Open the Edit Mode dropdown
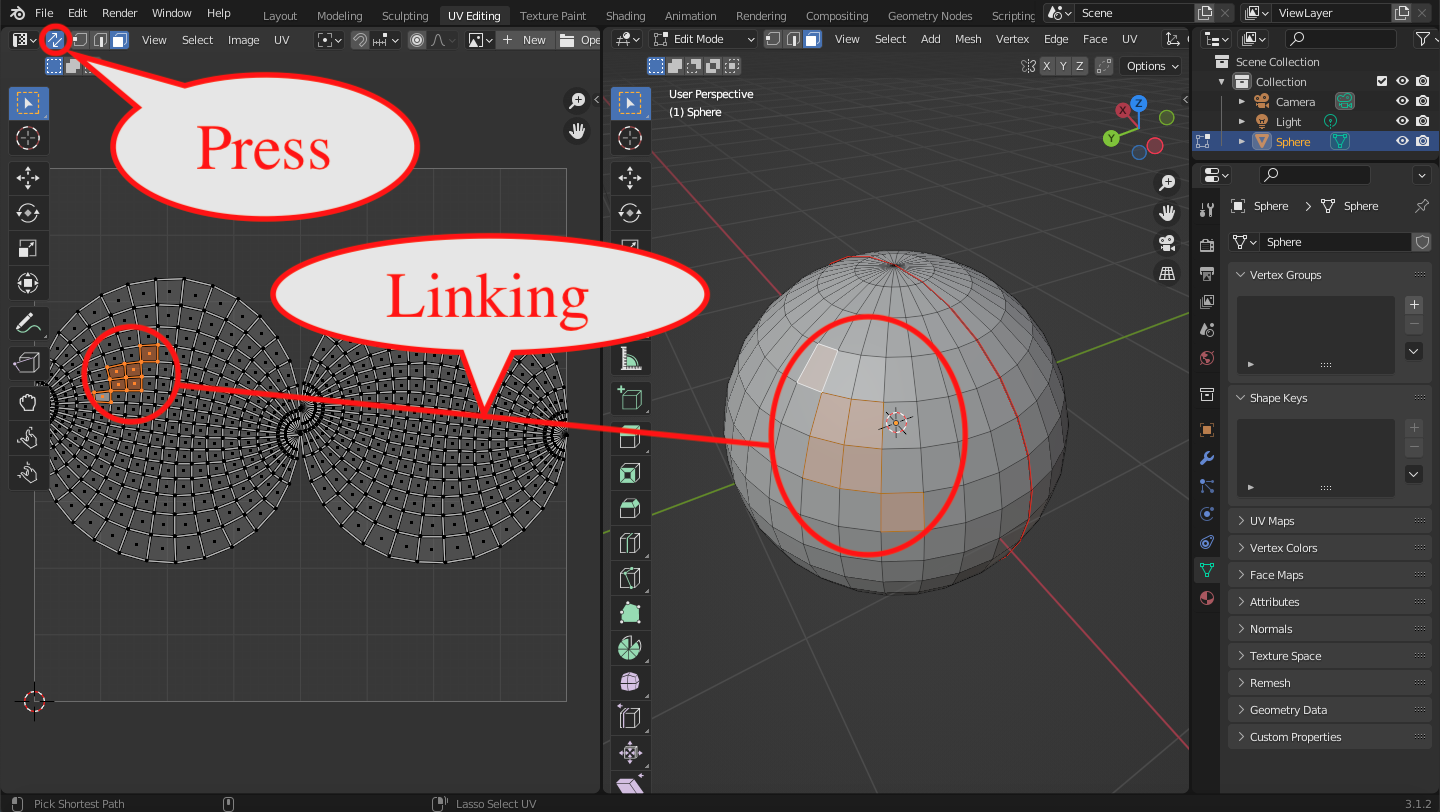 point(703,39)
